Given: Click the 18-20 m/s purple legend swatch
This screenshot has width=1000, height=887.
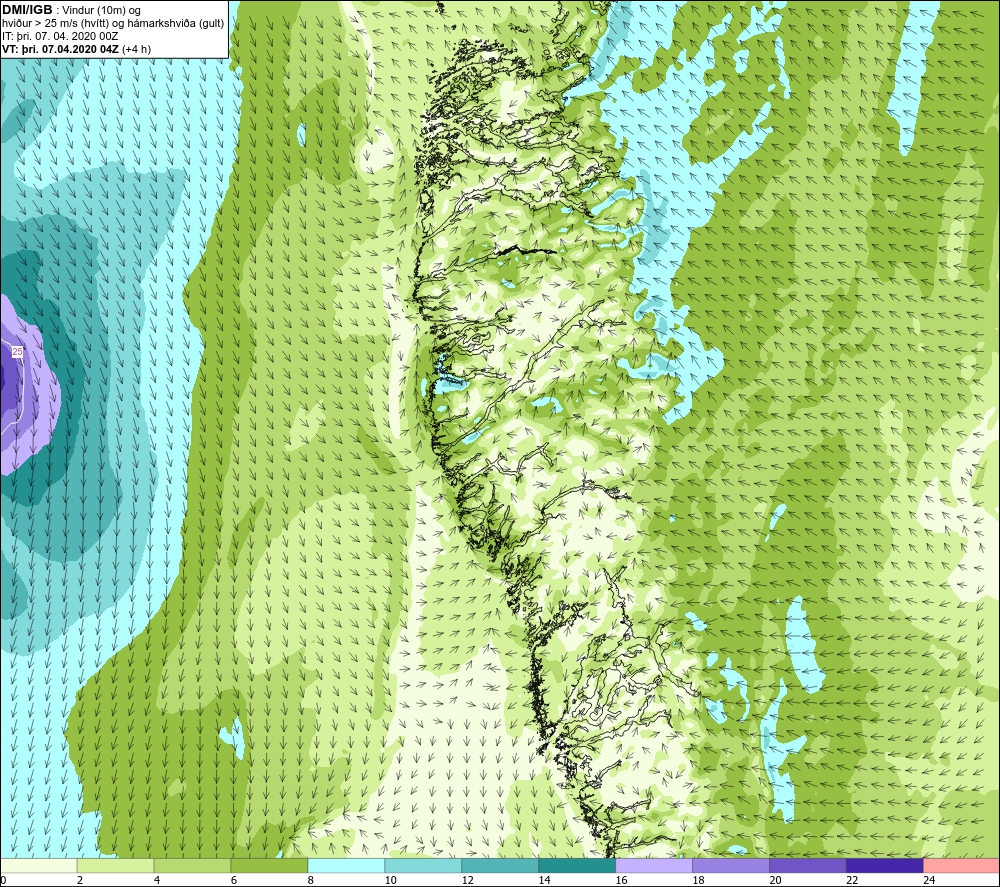Looking at the screenshot, I should [x=731, y=865].
